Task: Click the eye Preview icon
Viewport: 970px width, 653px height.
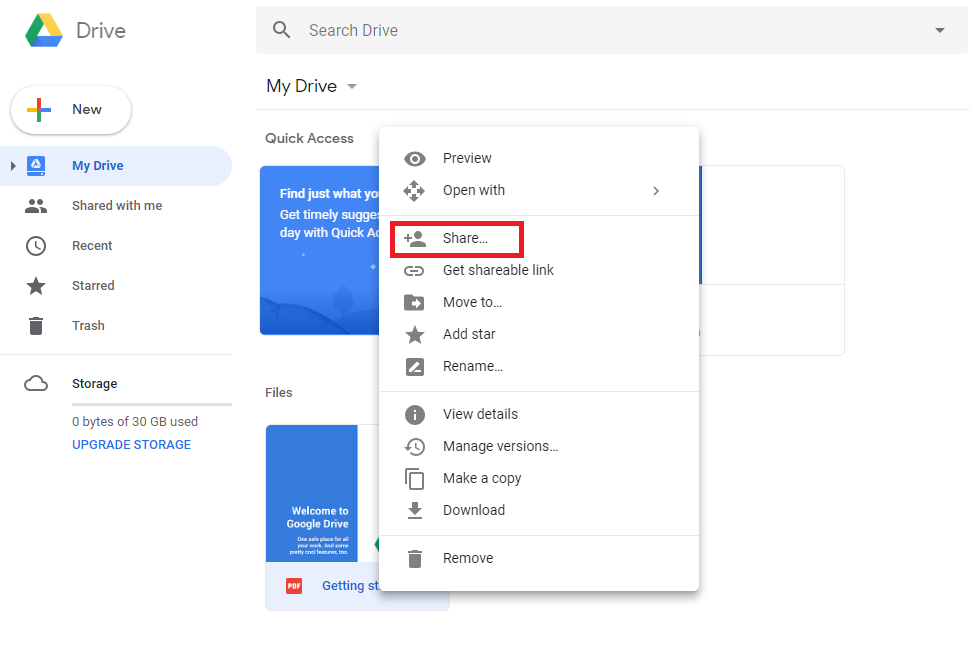Action: (414, 159)
